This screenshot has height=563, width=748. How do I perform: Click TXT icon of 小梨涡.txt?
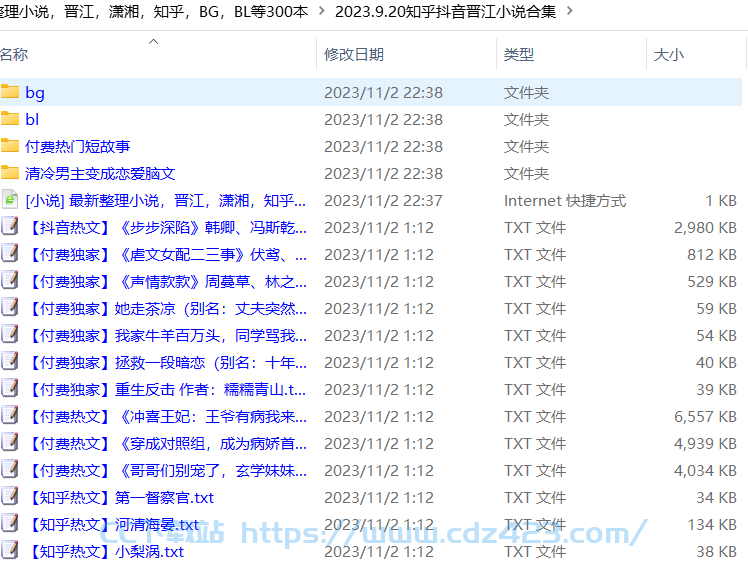[10, 551]
